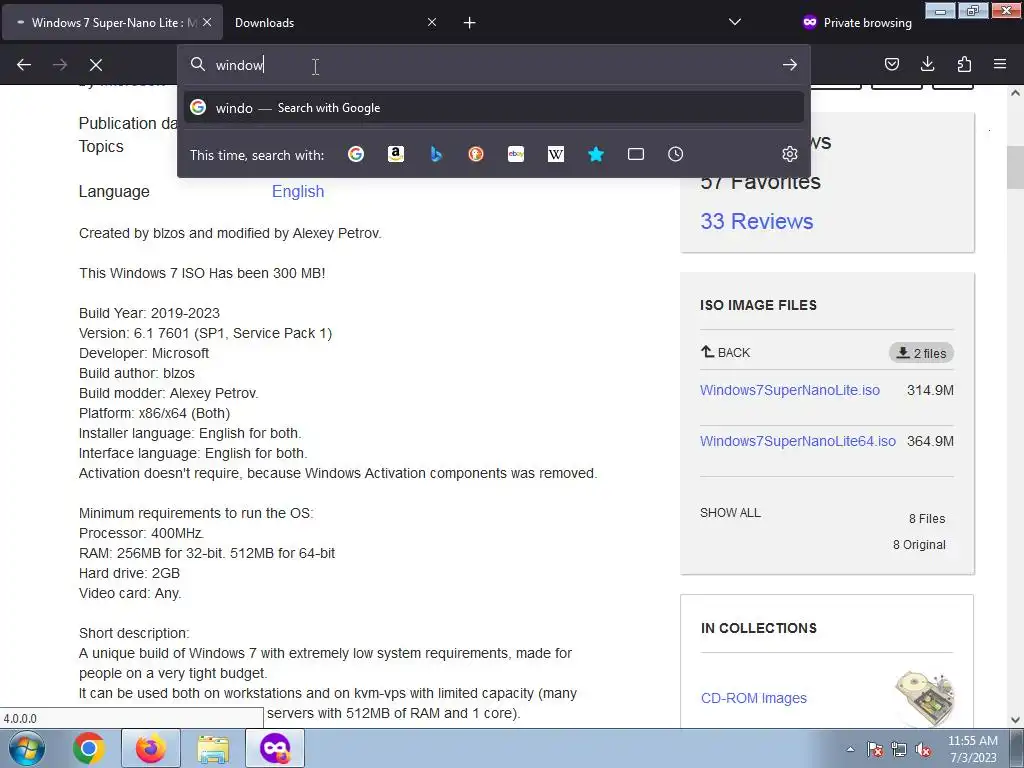
Task: Expand the list all tabs chevron
Action: click(735, 22)
